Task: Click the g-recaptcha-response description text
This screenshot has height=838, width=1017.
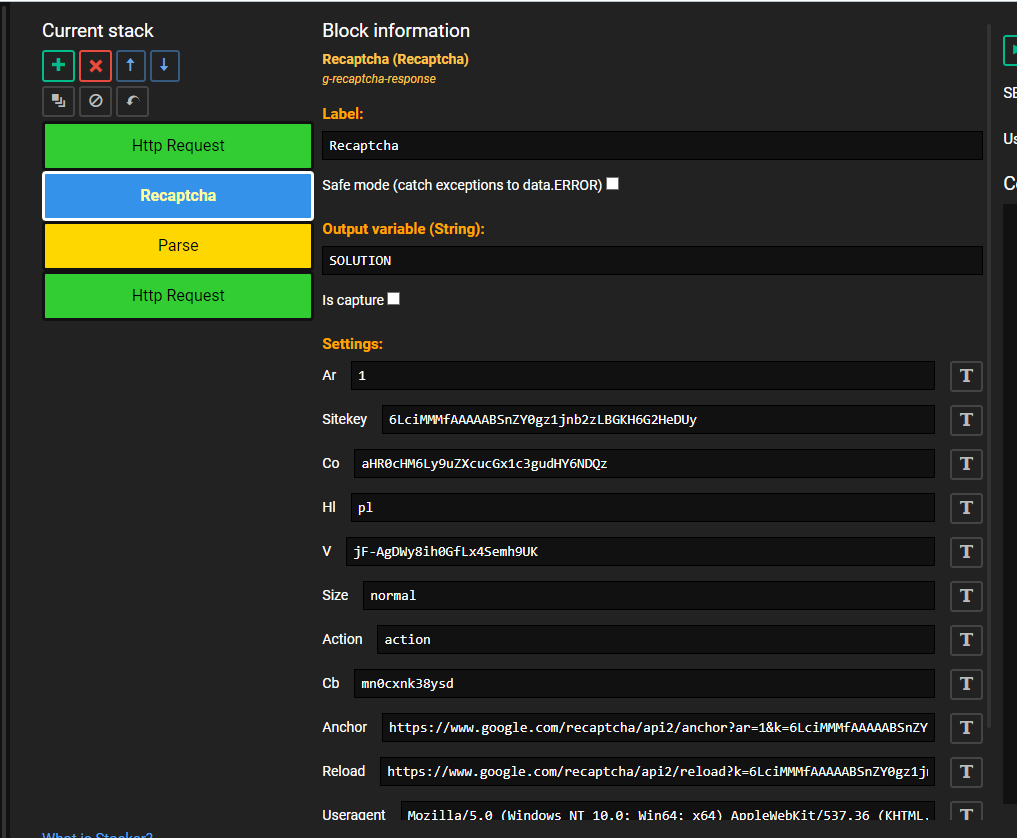Action: [379, 79]
